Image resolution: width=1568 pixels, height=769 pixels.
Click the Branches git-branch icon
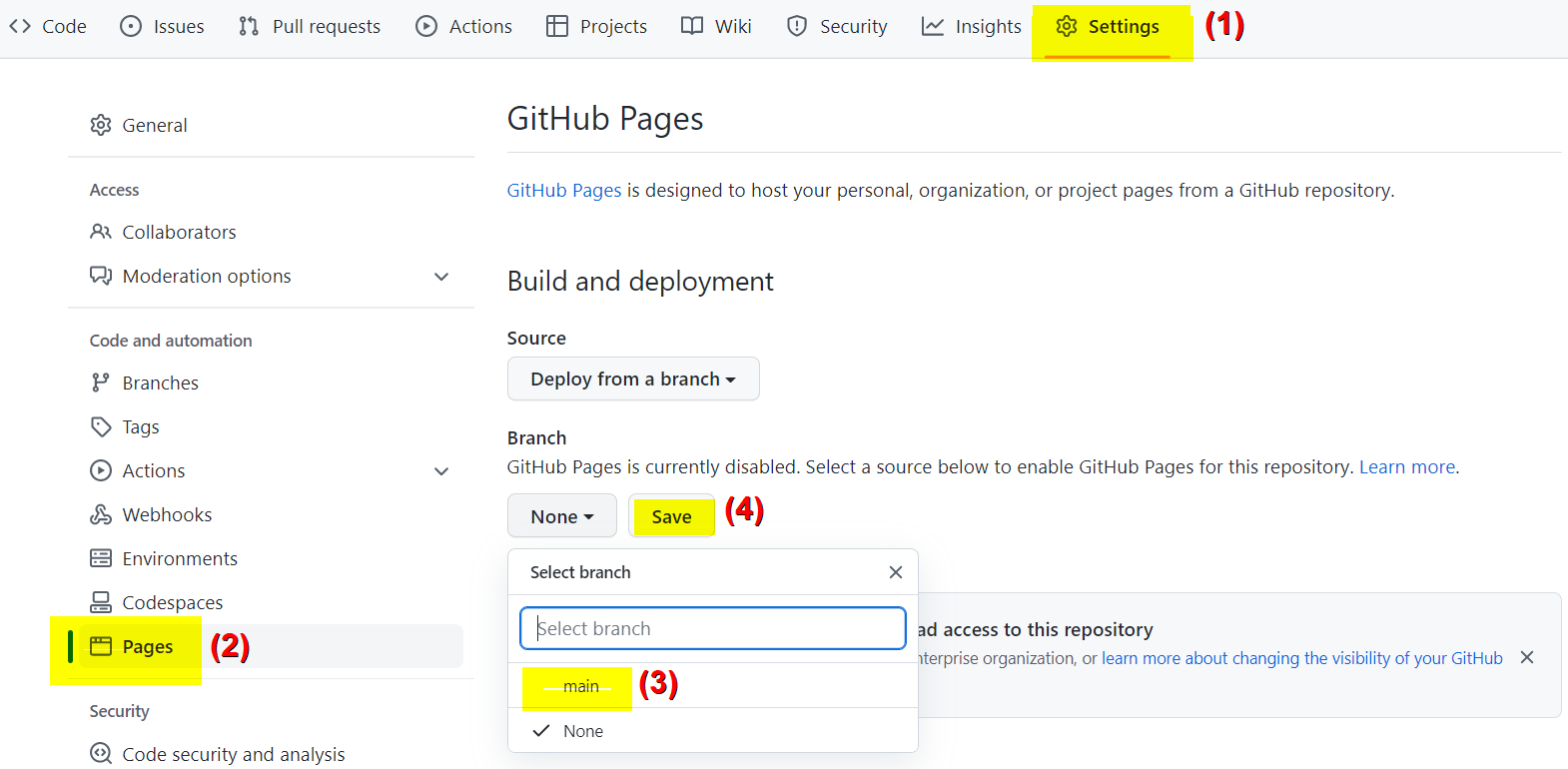(x=101, y=383)
